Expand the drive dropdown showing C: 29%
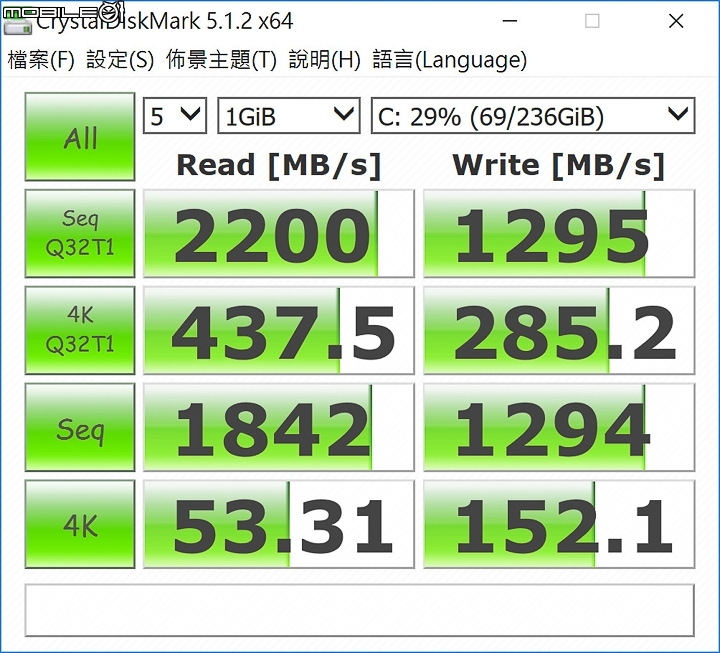 tap(533, 116)
